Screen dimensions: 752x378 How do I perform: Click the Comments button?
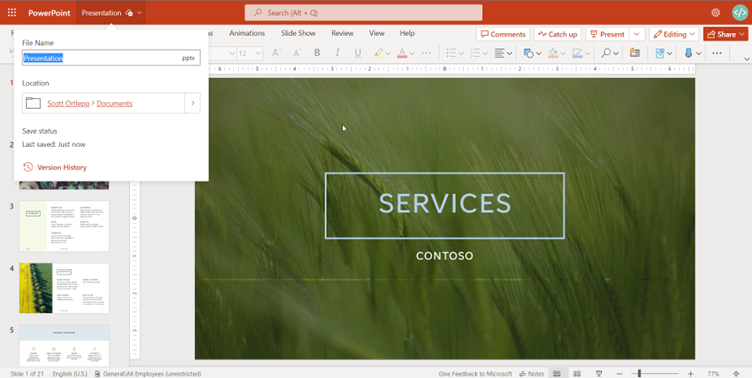pyautogui.click(x=503, y=34)
